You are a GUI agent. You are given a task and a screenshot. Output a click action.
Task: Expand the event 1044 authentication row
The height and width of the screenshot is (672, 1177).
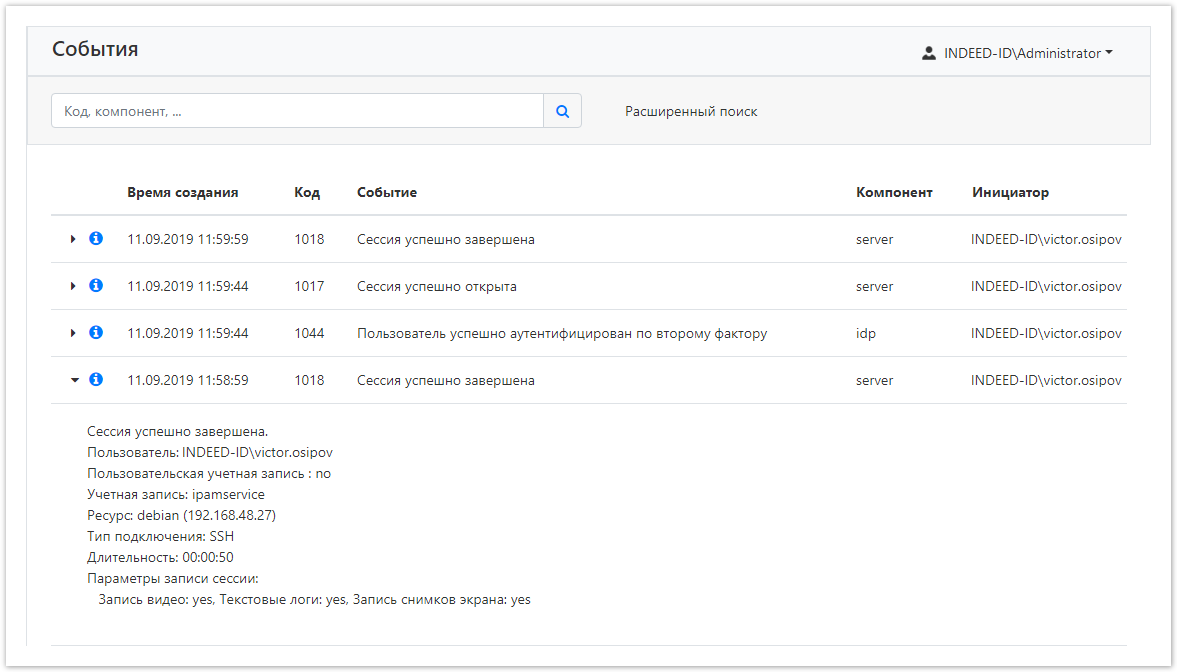(x=73, y=333)
